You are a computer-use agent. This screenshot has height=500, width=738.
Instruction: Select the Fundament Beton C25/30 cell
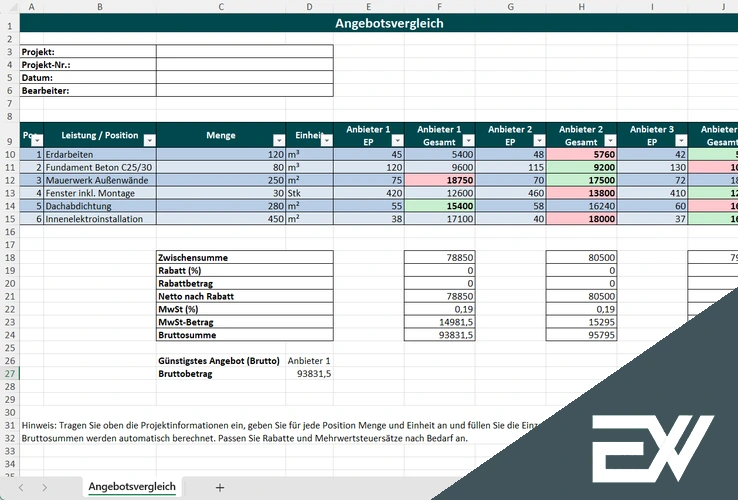tap(100, 167)
